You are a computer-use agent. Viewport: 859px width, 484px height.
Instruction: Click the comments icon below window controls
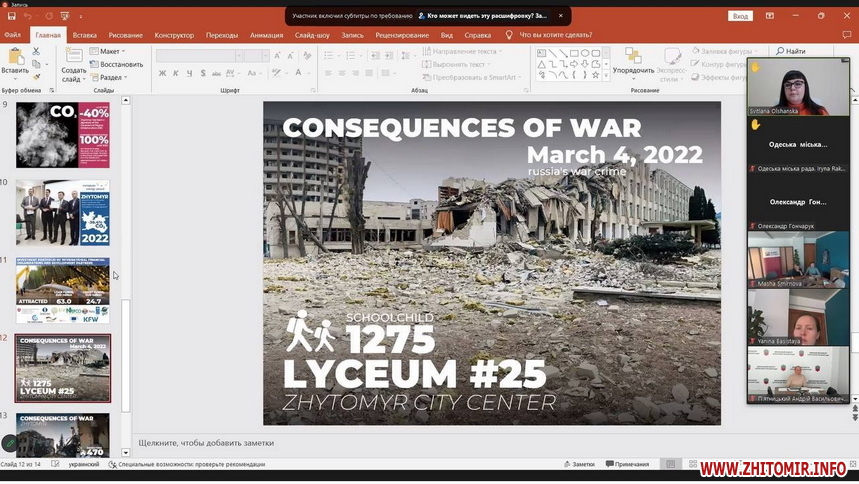(x=848, y=35)
